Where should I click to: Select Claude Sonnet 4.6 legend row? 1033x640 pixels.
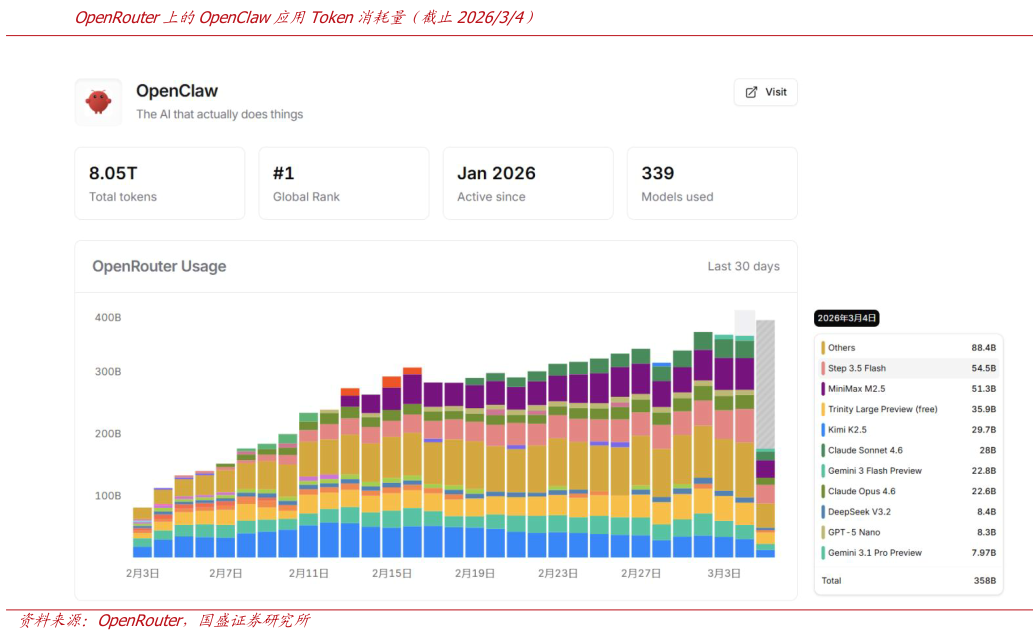865,450
